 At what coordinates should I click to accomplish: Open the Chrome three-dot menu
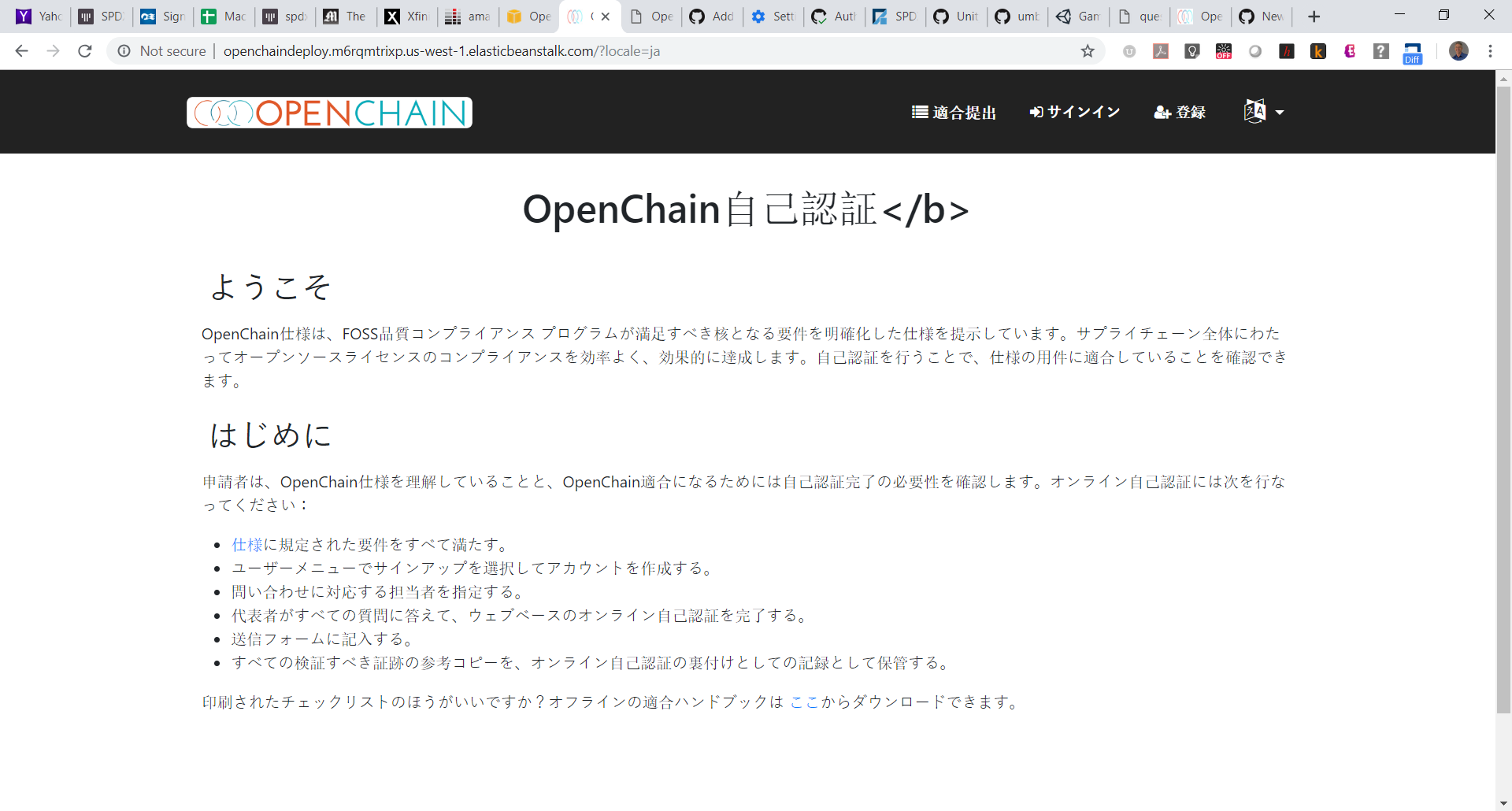pos(1491,51)
